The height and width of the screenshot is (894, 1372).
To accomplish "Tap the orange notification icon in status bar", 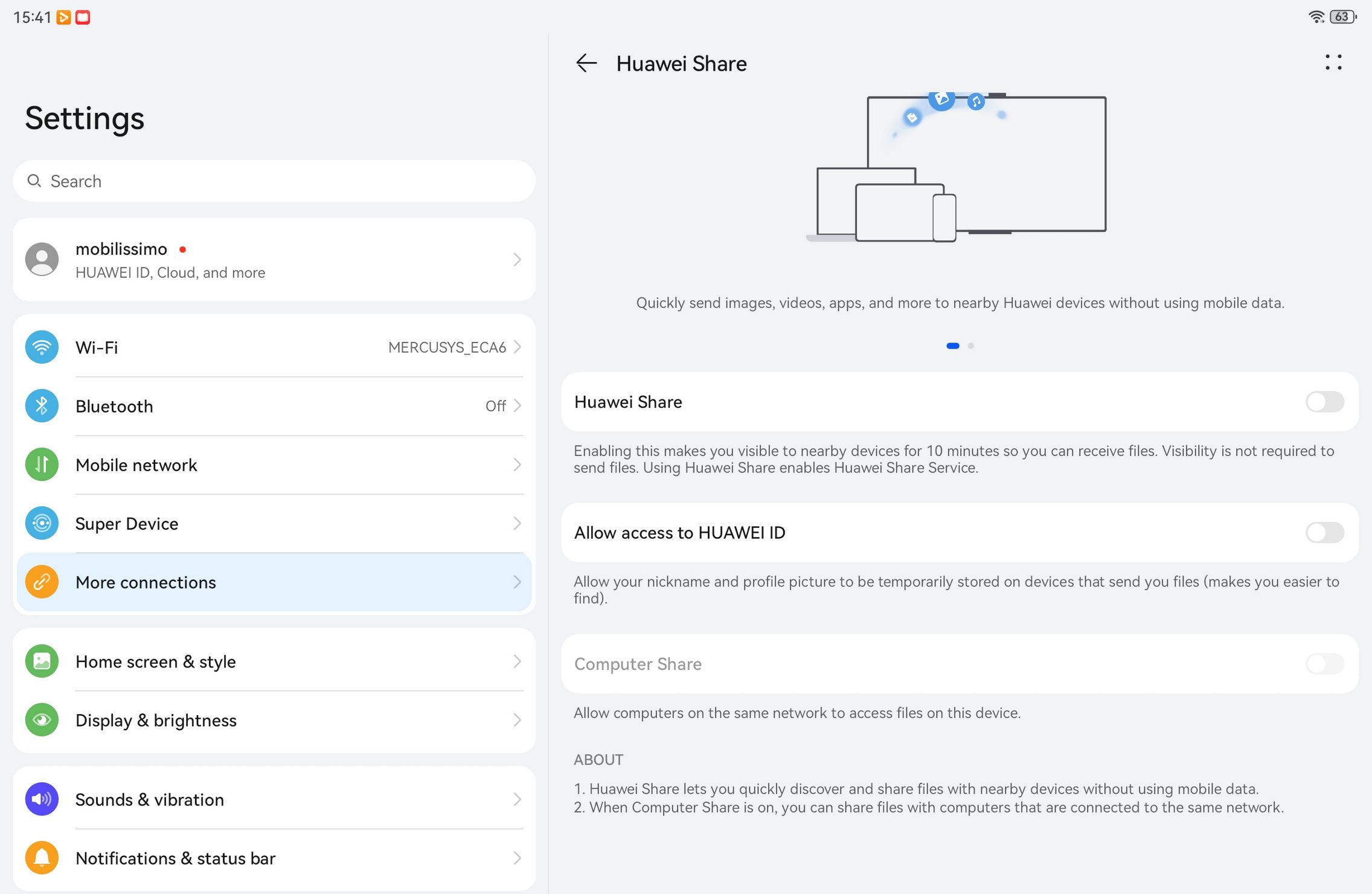I will [x=63, y=17].
